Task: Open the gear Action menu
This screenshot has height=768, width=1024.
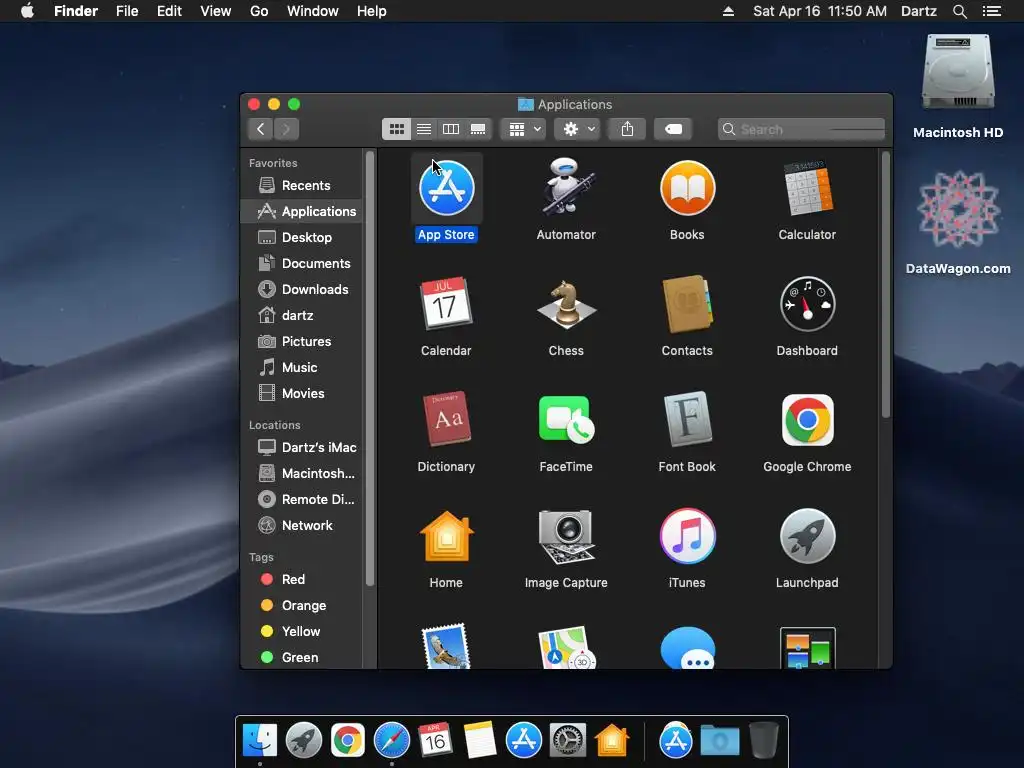Action: tap(577, 129)
